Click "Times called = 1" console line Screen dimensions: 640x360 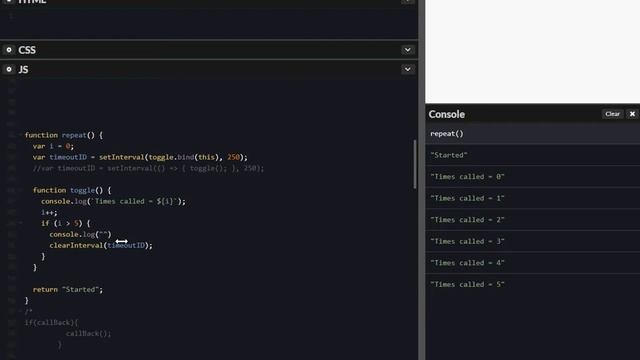click(x=533, y=198)
